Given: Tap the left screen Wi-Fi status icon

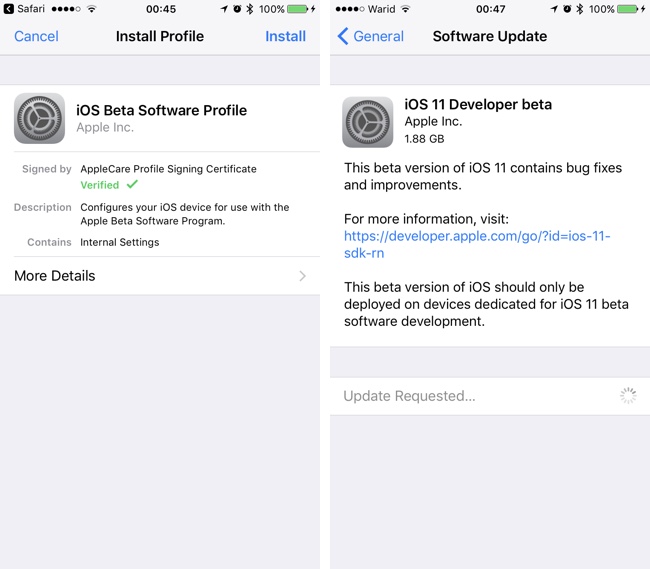Looking at the screenshot, I should point(92,9).
